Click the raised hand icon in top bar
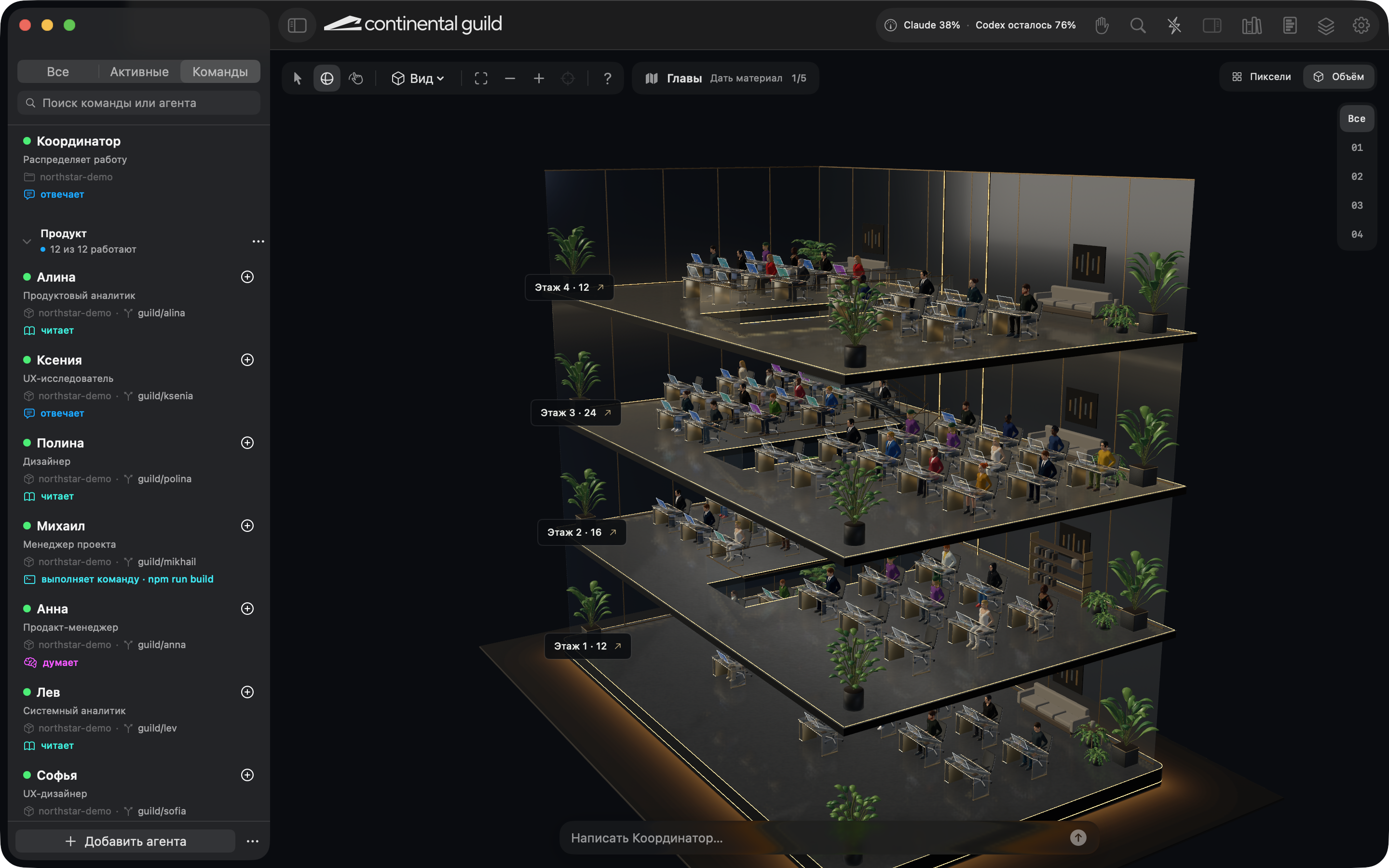This screenshot has width=1389, height=868. [1102, 25]
